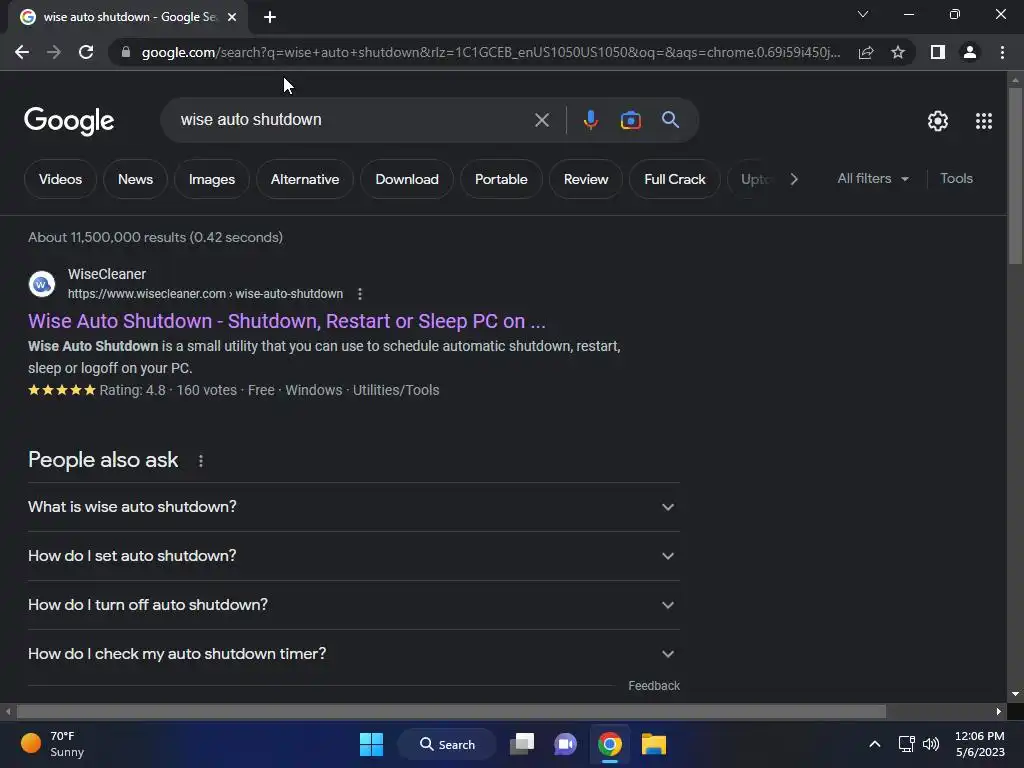Select the News filter chip
Viewport: 1024px width, 768px height.
(x=135, y=179)
